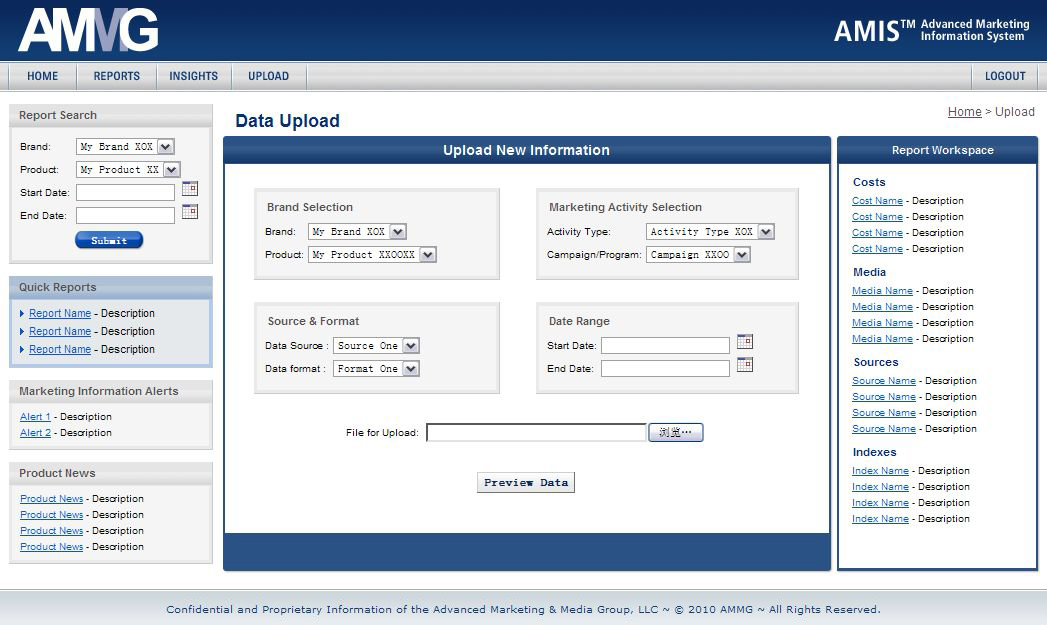The height and width of the screenshot is (625, 1047).
Task: Open calendar picker for Date Range Start Date
Action: click(x=745, y=341)
